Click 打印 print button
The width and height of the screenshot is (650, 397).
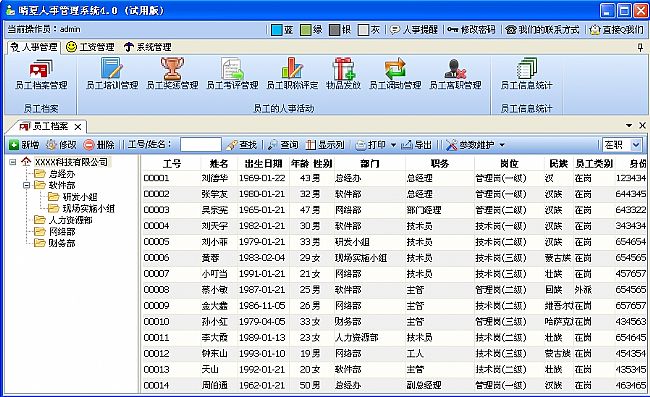point(371,145)
